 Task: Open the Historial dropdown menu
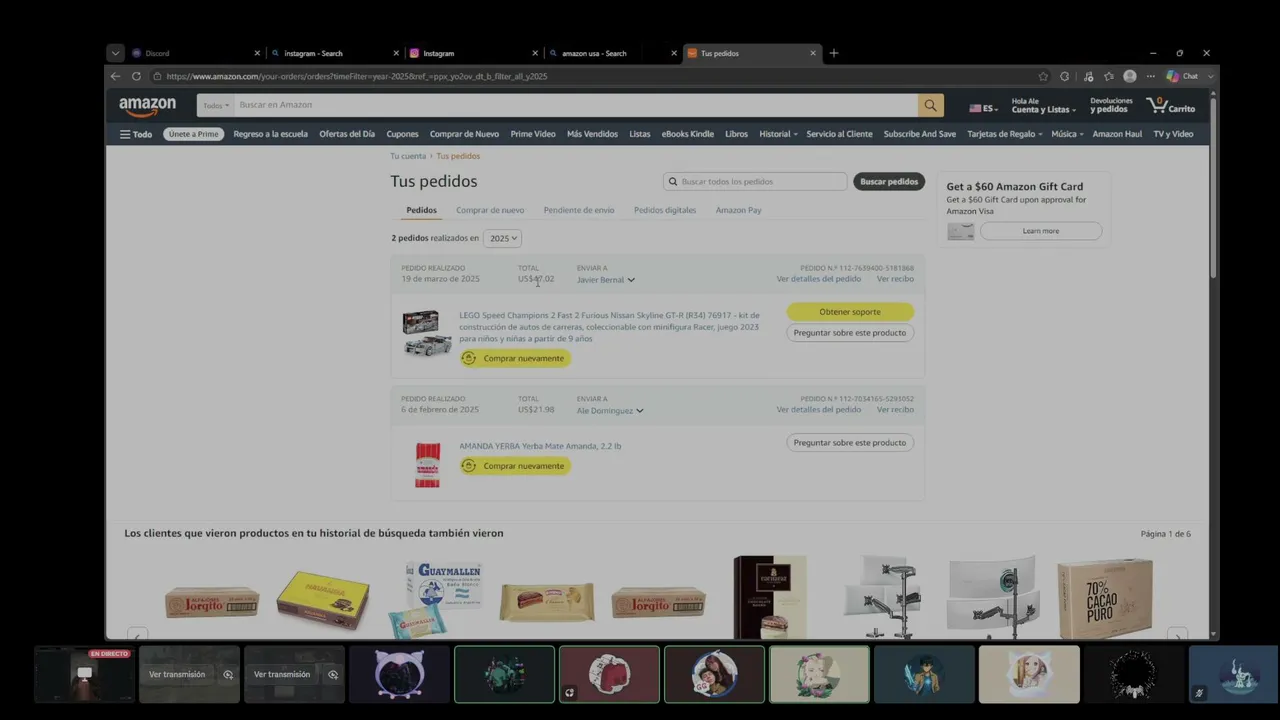778,134
